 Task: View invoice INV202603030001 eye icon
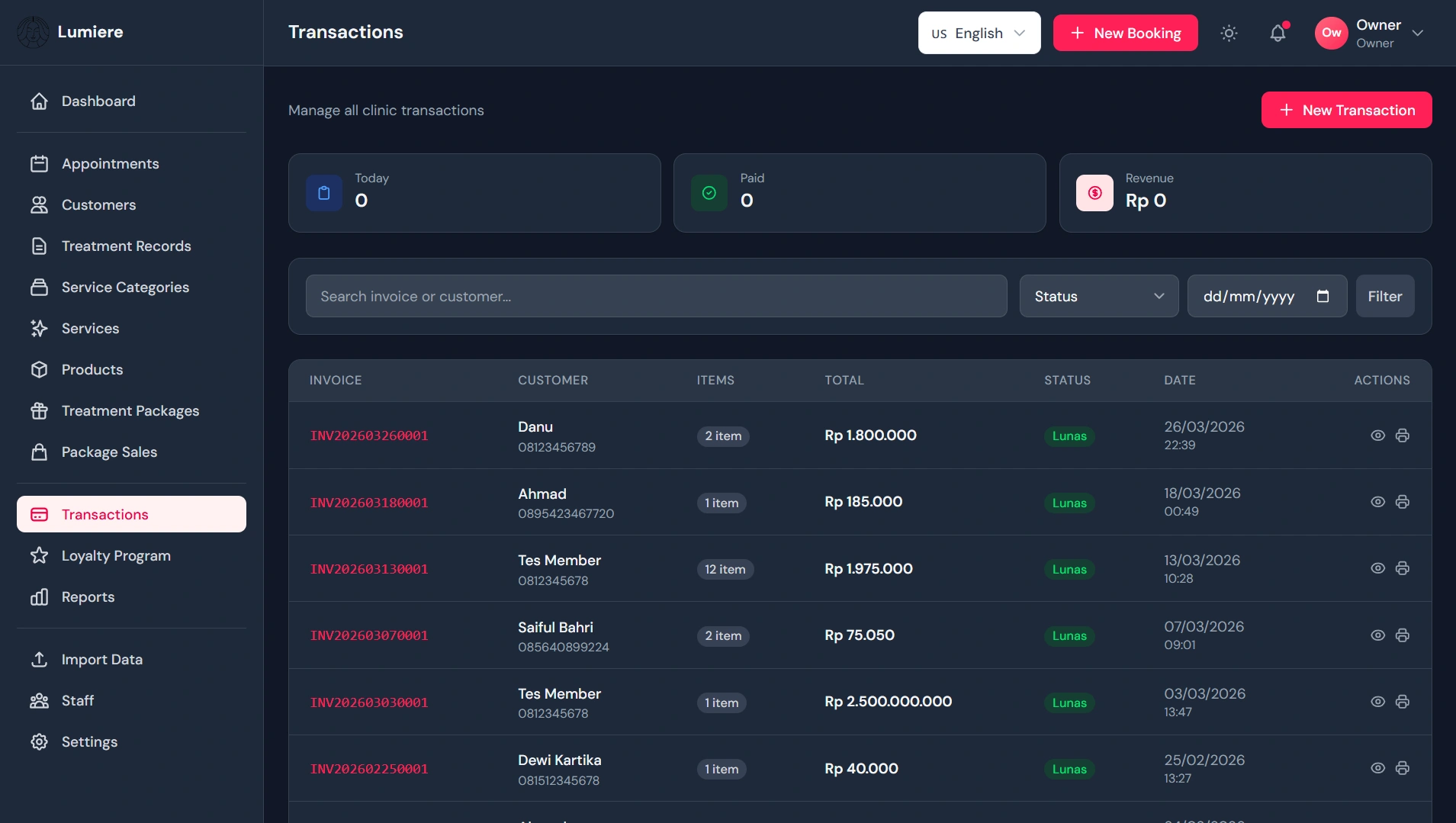[1377, 702]
